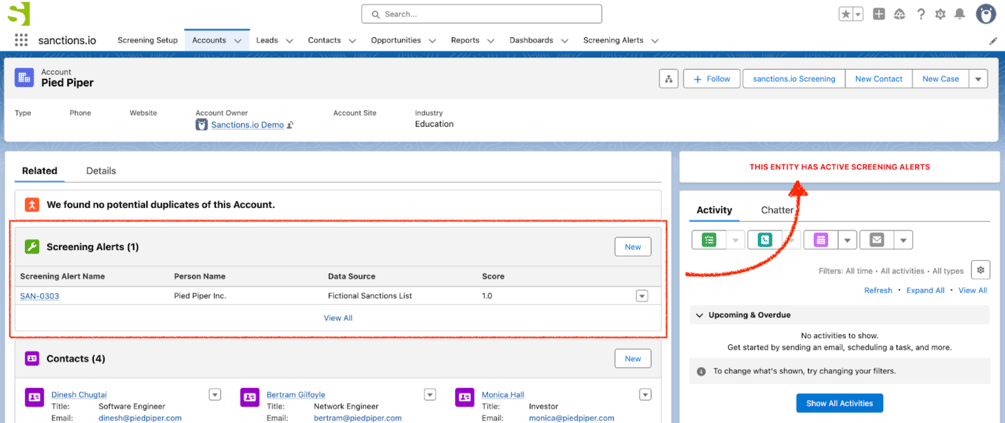Click View All under Screening Alerts

pyautogui.click(x=338, y=318)
